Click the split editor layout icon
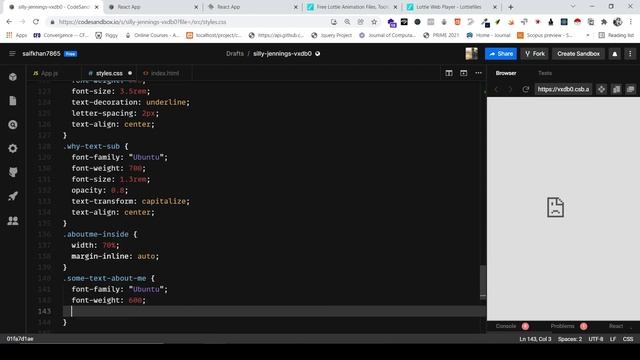 (x=449, y=73)
